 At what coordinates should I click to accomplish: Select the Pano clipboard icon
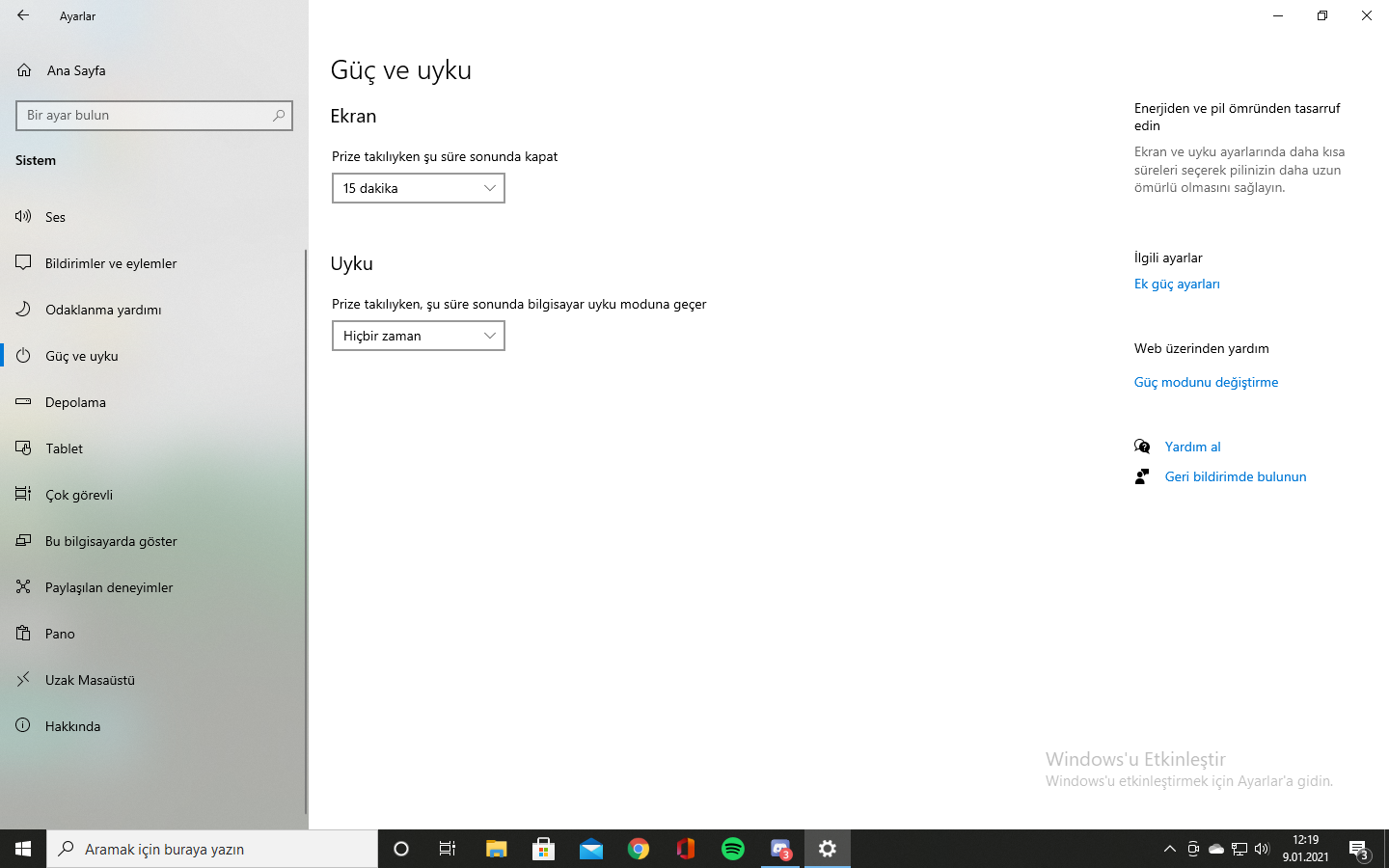23,633
